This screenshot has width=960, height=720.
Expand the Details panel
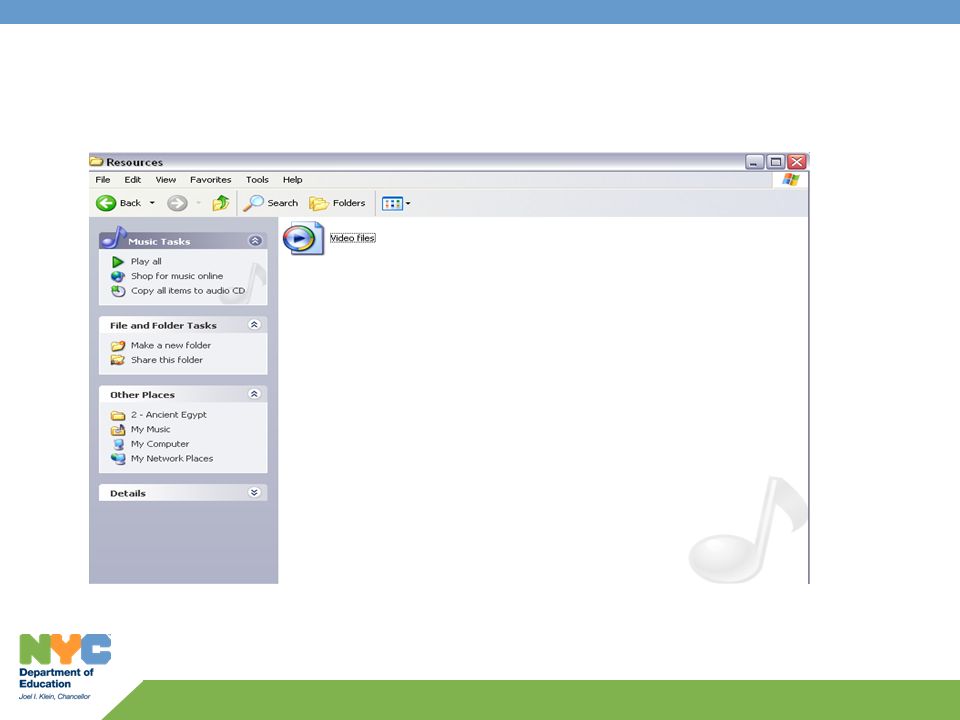[254, 492]
